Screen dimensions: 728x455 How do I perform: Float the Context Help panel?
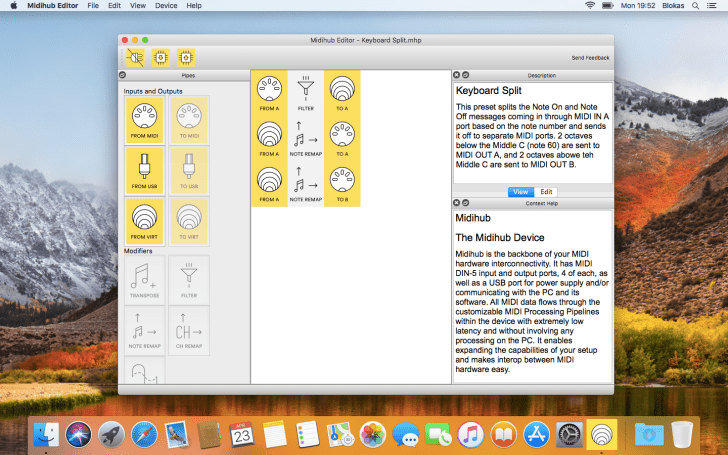click(x=465, y=203)
